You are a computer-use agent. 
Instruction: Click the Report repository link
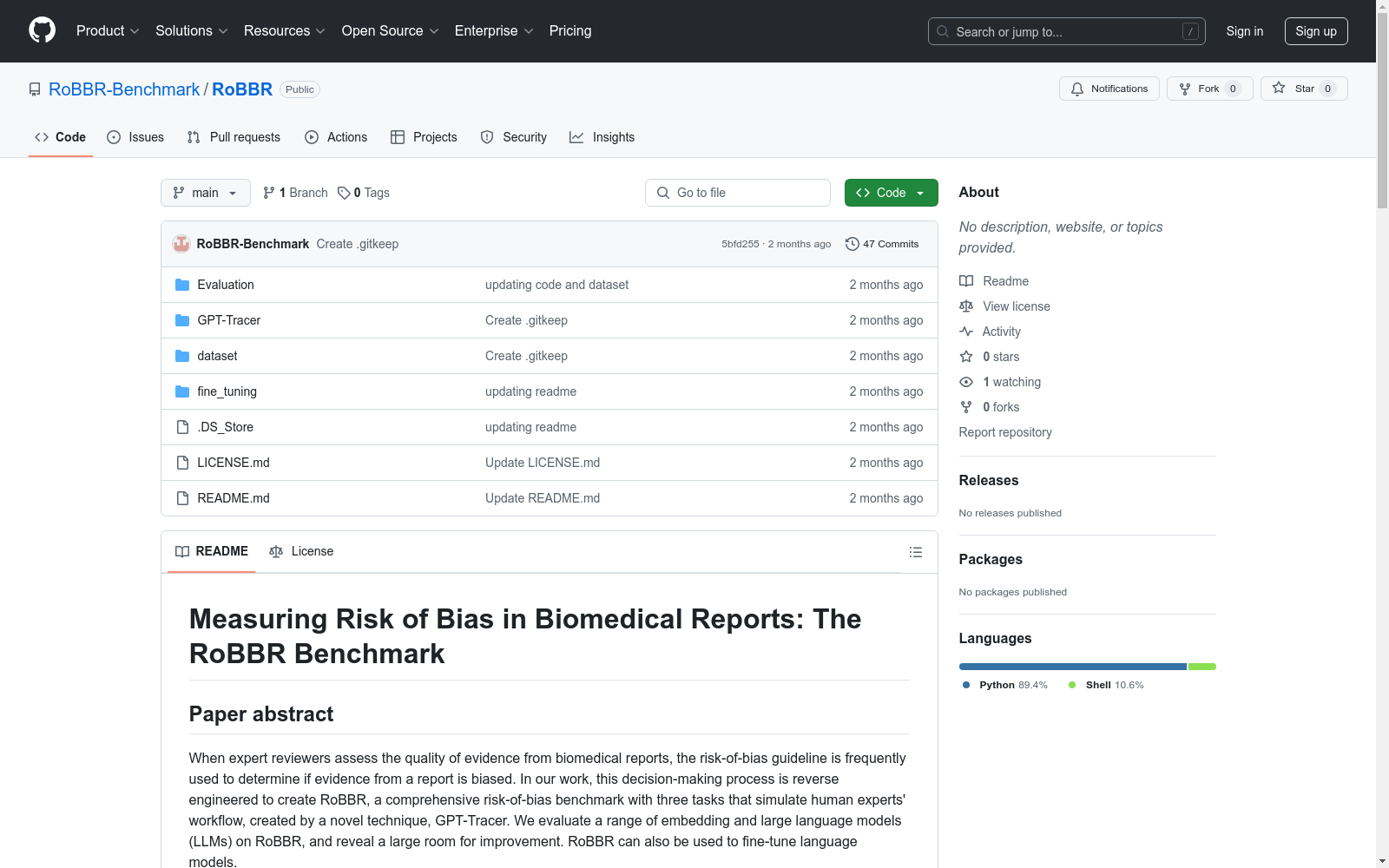pos(1005,432)
